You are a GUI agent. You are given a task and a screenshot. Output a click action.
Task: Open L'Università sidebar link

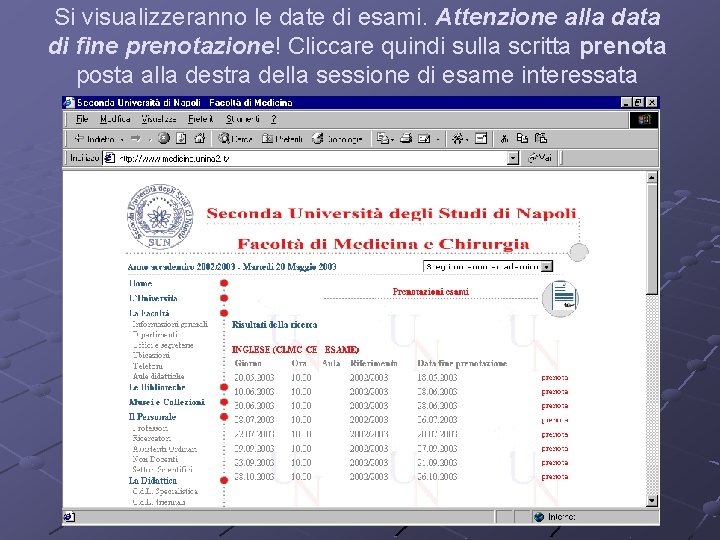(x=153, y=298)
